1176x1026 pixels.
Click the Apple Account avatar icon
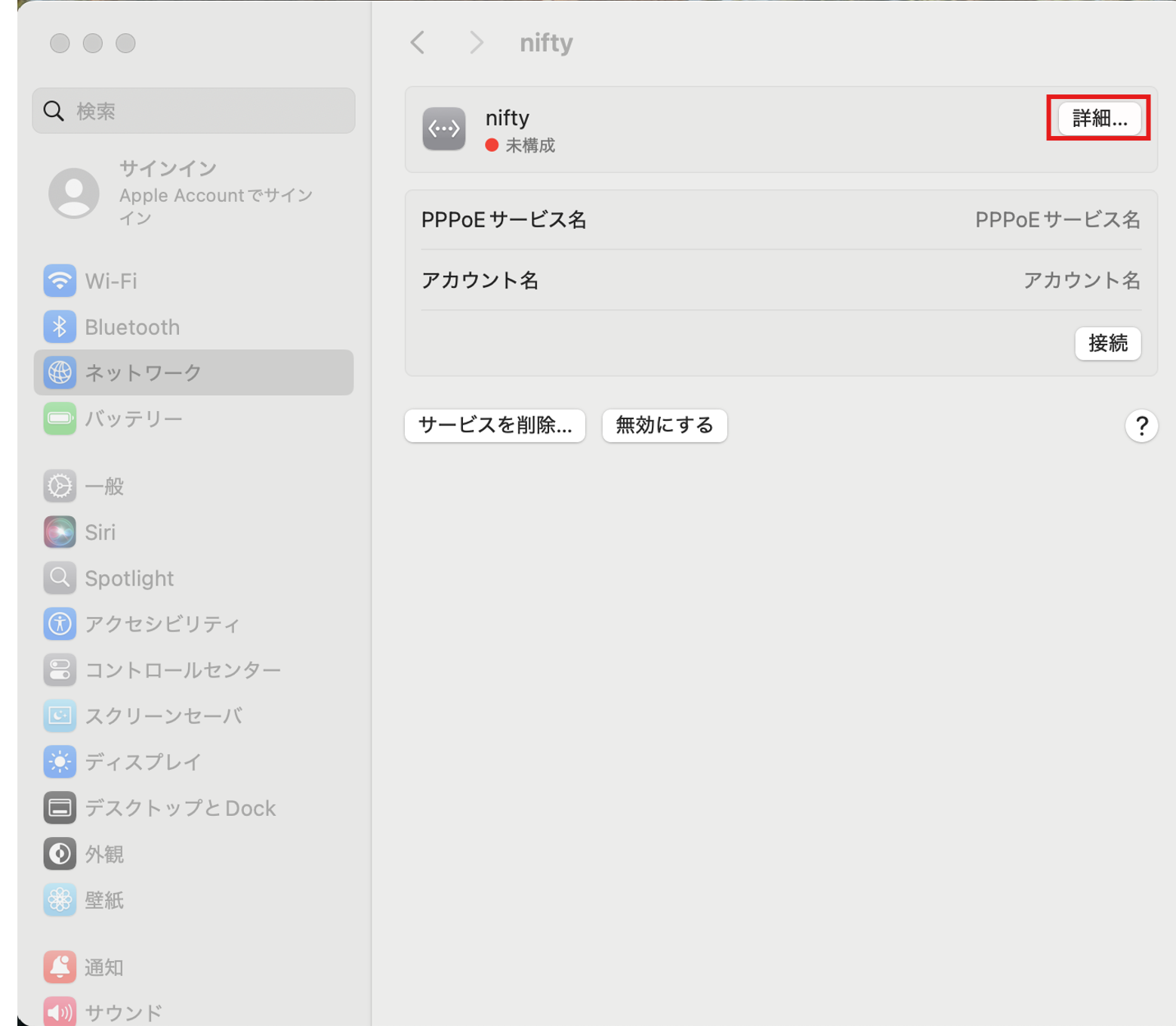[74, 193]
